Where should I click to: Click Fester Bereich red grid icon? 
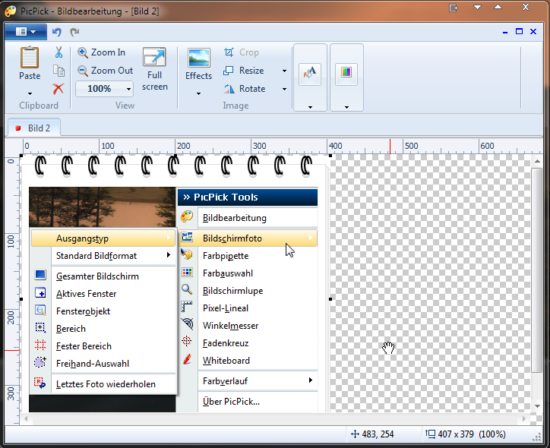click(40, 345)
